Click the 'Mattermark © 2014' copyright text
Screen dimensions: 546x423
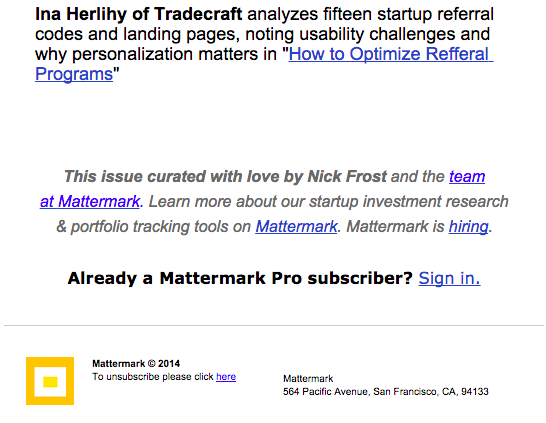[136, 364]
